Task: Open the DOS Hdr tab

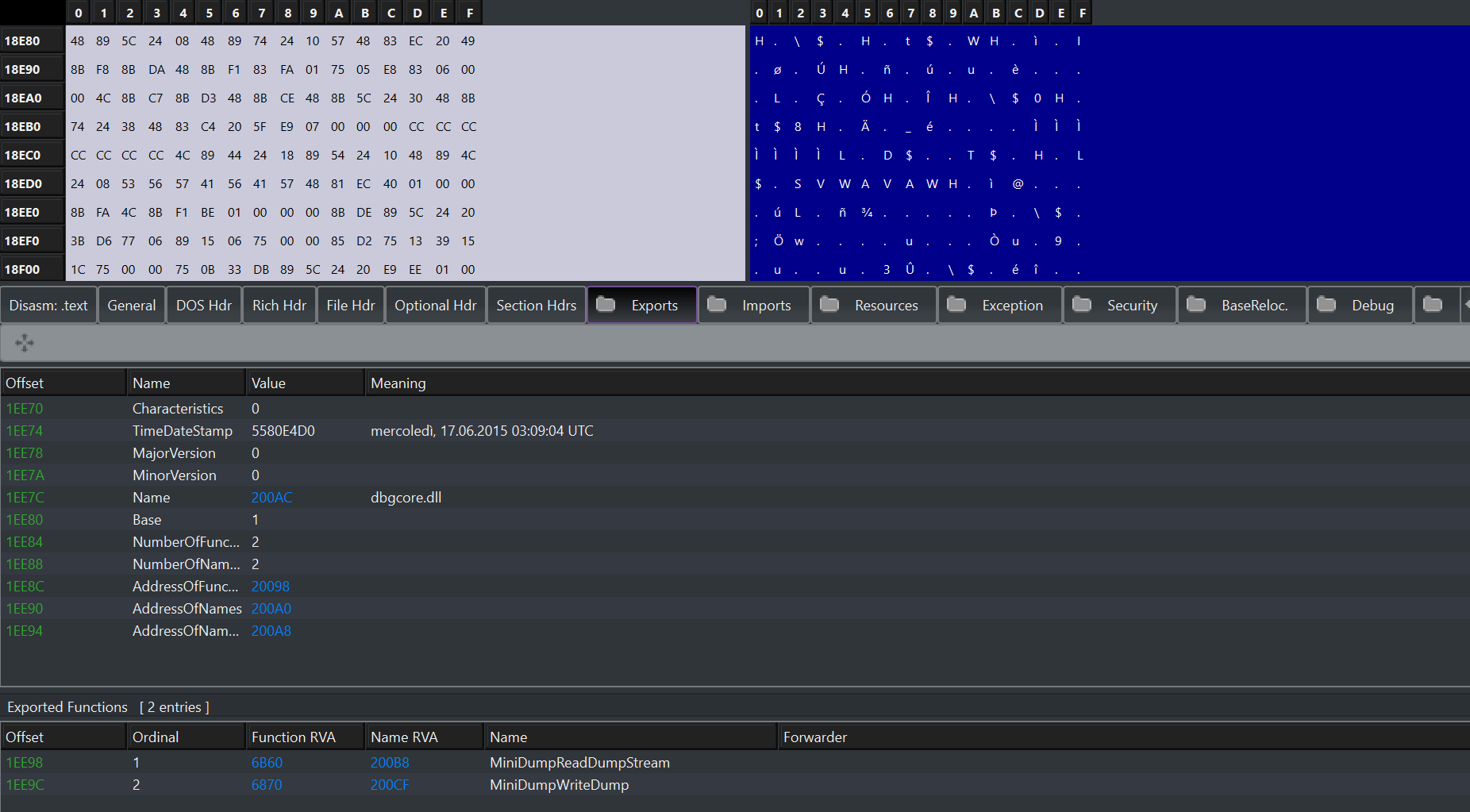Action: coord(204,306)
